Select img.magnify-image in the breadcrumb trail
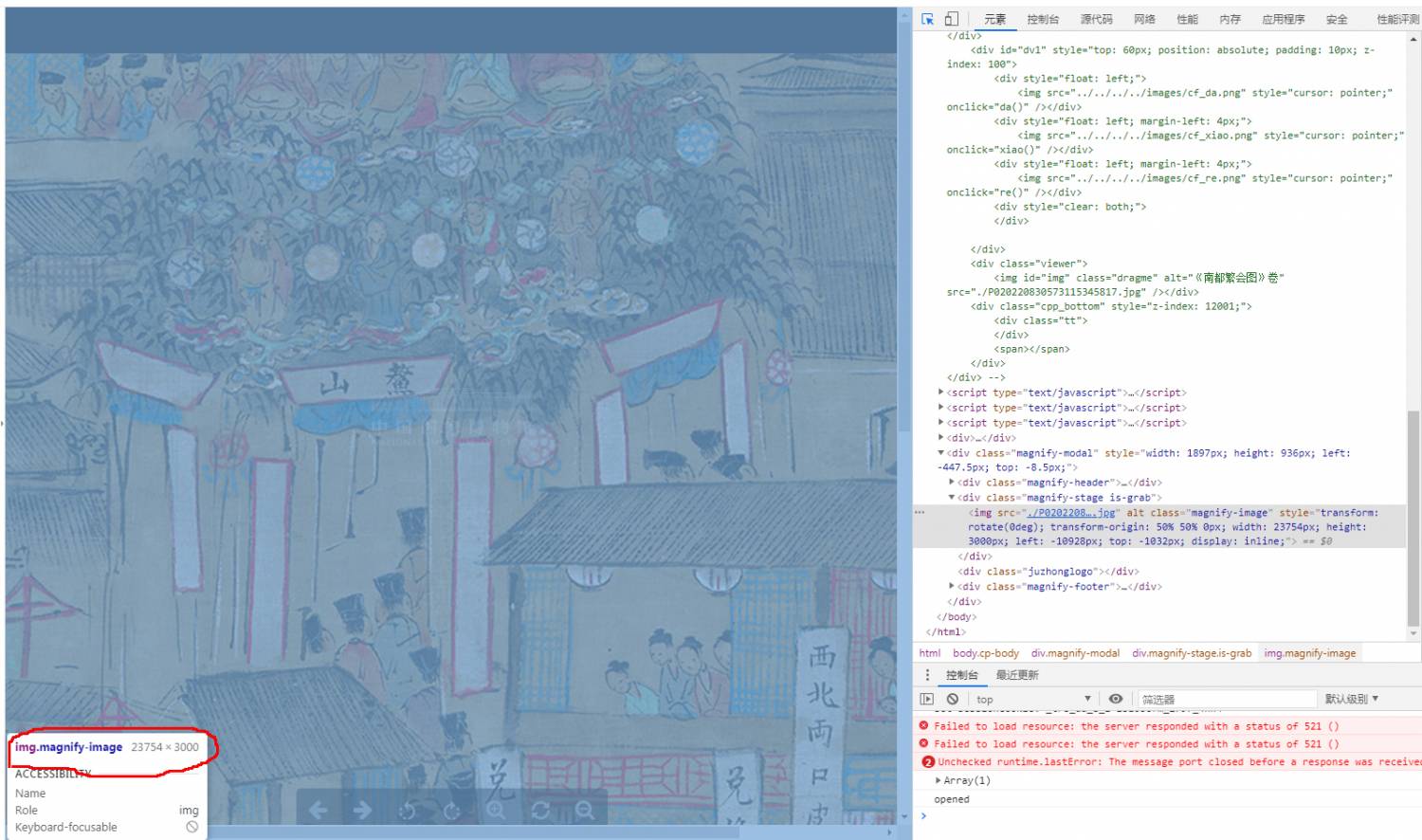 pos(1309,653)
